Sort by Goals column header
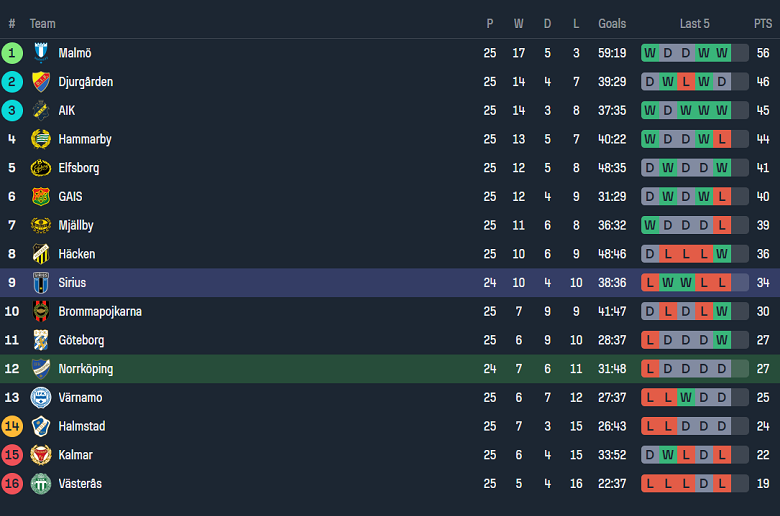Image resolution: width=780 pixels, height=516 pixels. tap(612, 24)
